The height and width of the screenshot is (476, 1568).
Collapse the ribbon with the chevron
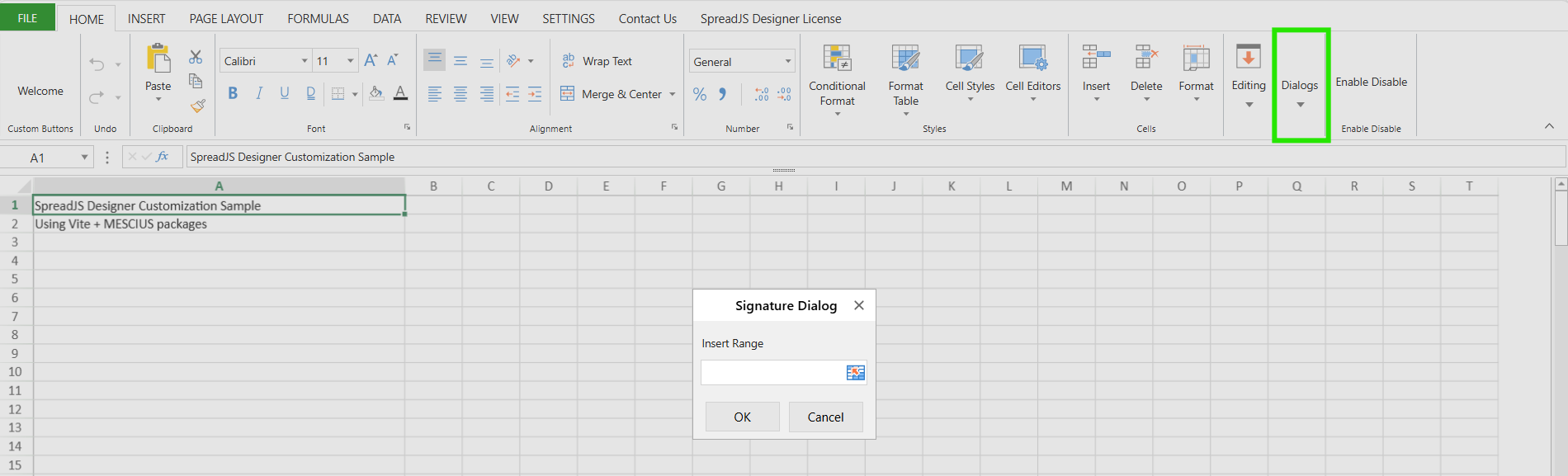pos(1549,126)
